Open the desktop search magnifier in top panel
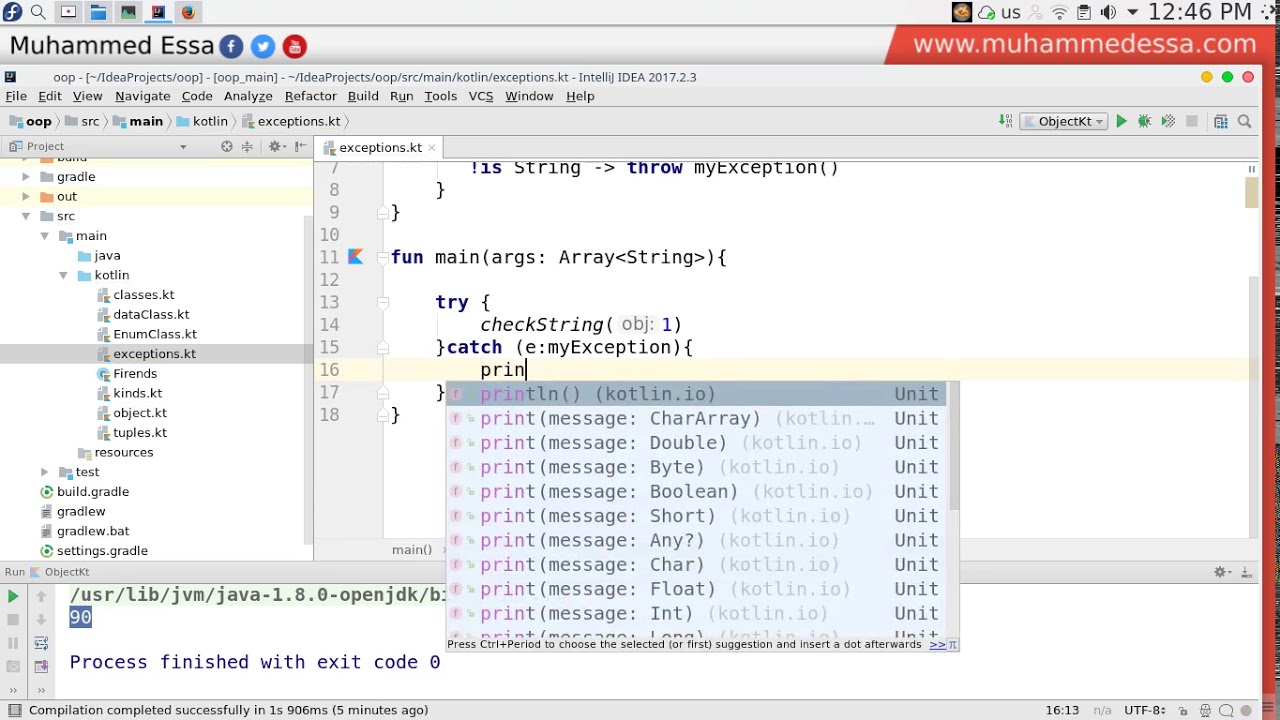Viewport: 1280px width, 720px height. [38, 12]
